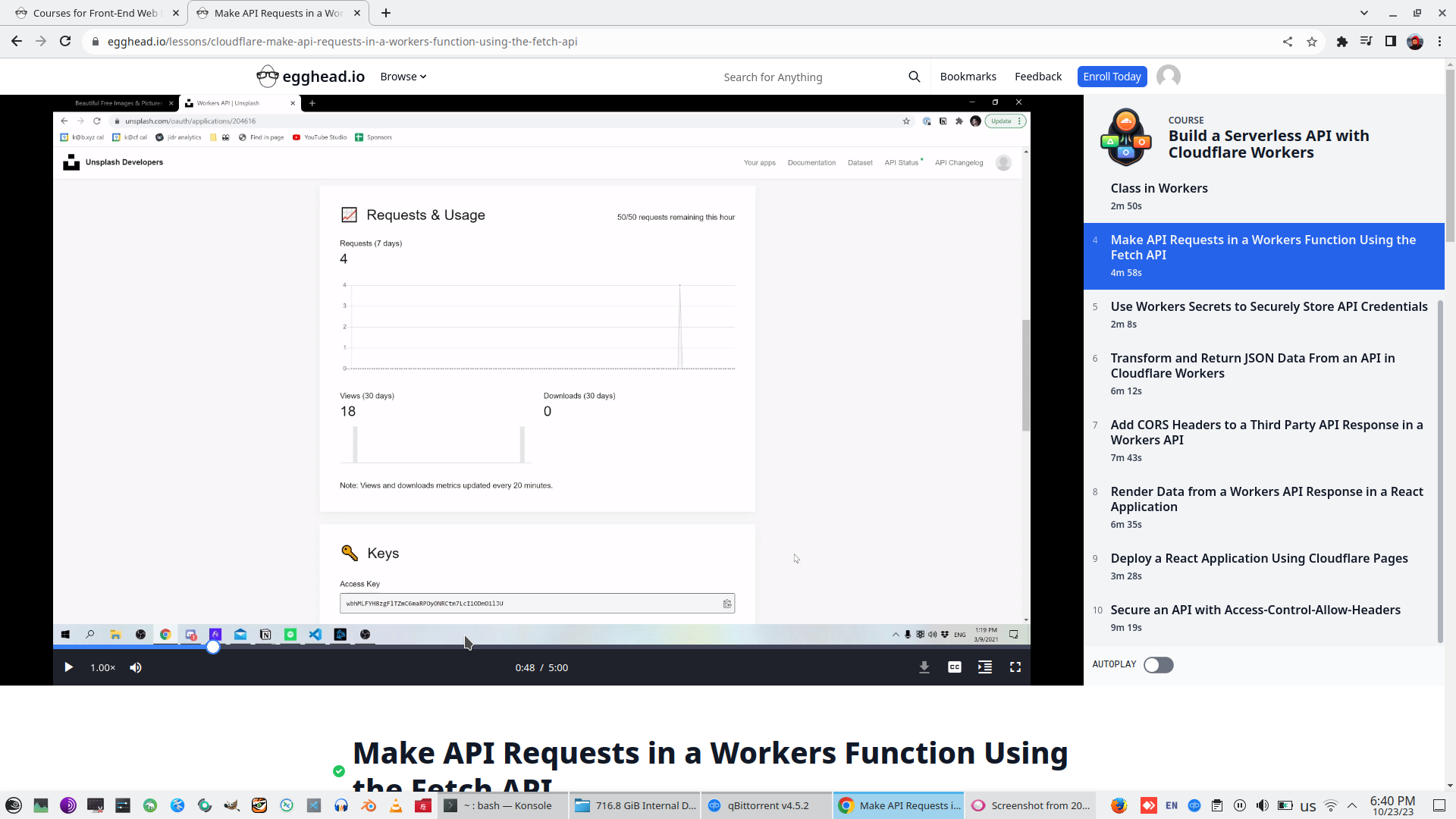1456x819 pixels.
Task: Toggle the browser side panel
Action: click(1390, 42)
